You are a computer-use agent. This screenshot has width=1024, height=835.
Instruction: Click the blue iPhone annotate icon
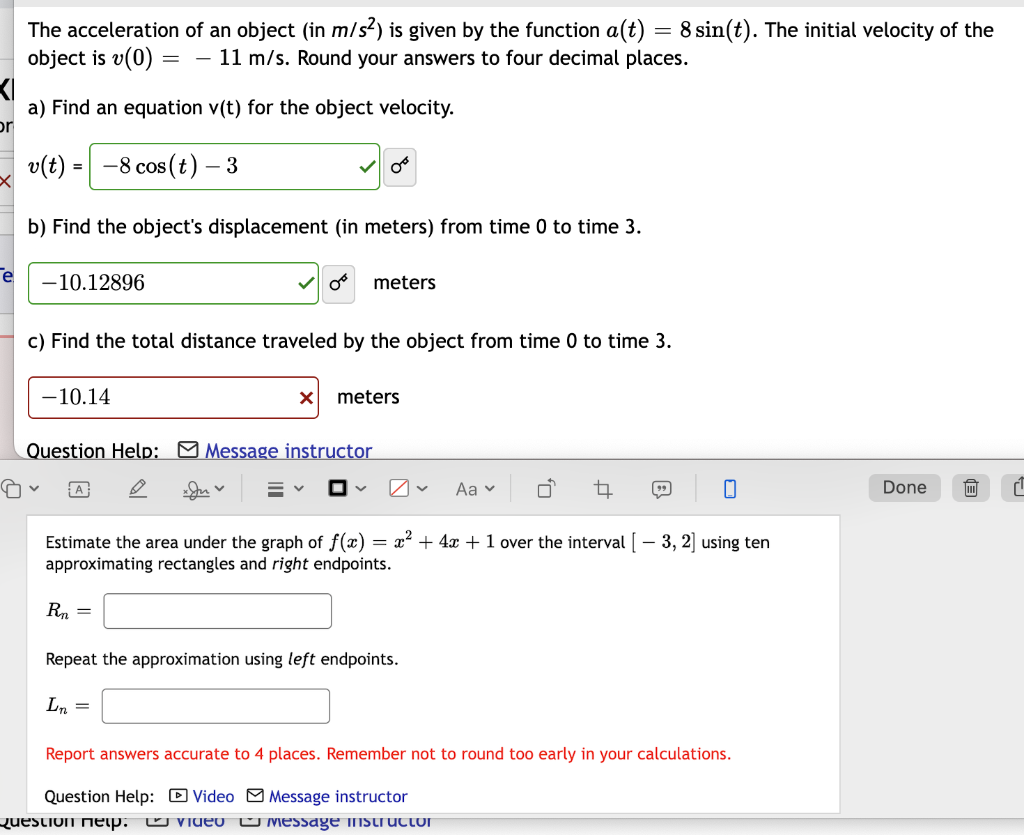pyautogui.click(x=730, y=488)
